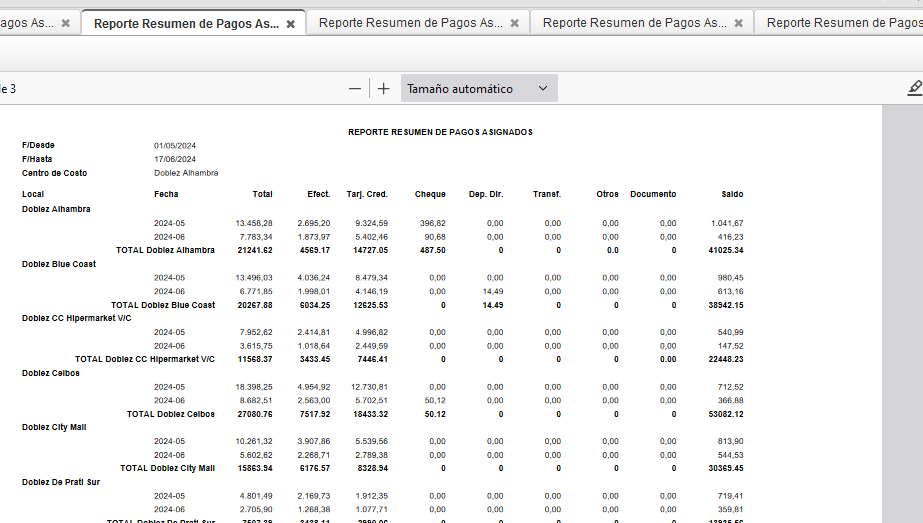Switch to the leftmost cut-off 'agos As...' tab
This screenshot has height=523, width=923.
pos(28,23)
